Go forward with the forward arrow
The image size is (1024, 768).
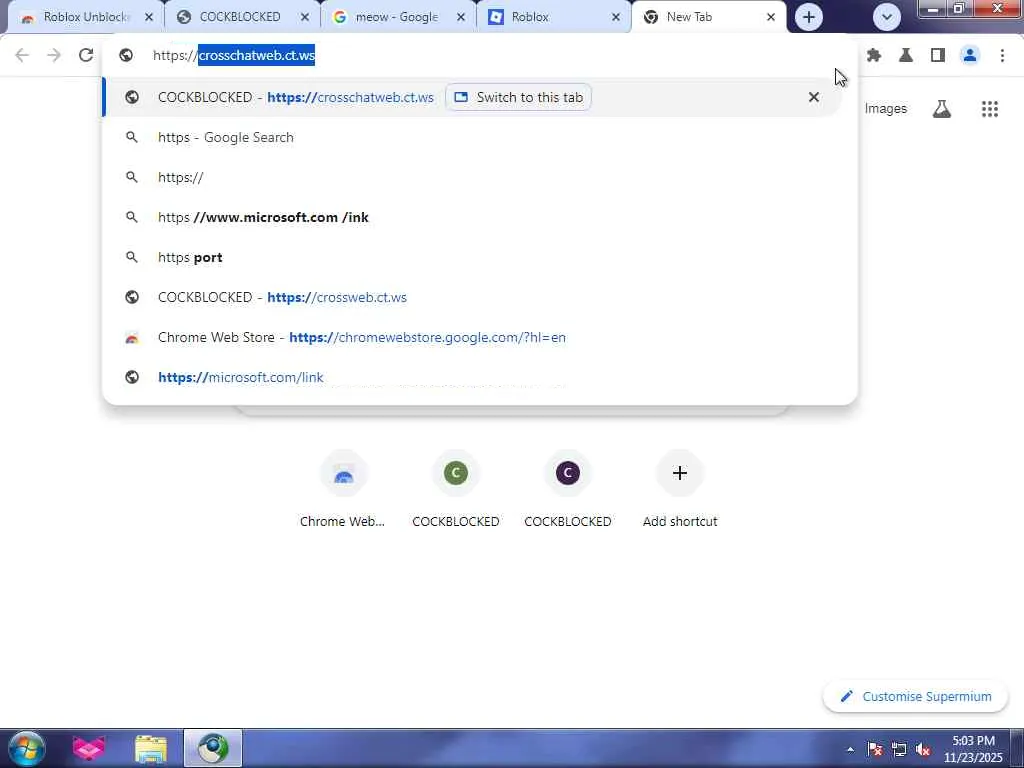[54, 56]
